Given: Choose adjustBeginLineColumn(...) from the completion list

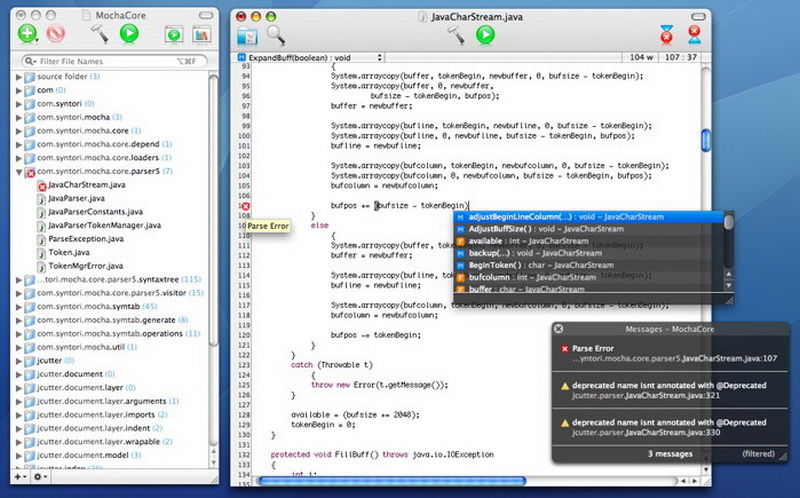Looking at the screenshot, I should click(588, 217).
